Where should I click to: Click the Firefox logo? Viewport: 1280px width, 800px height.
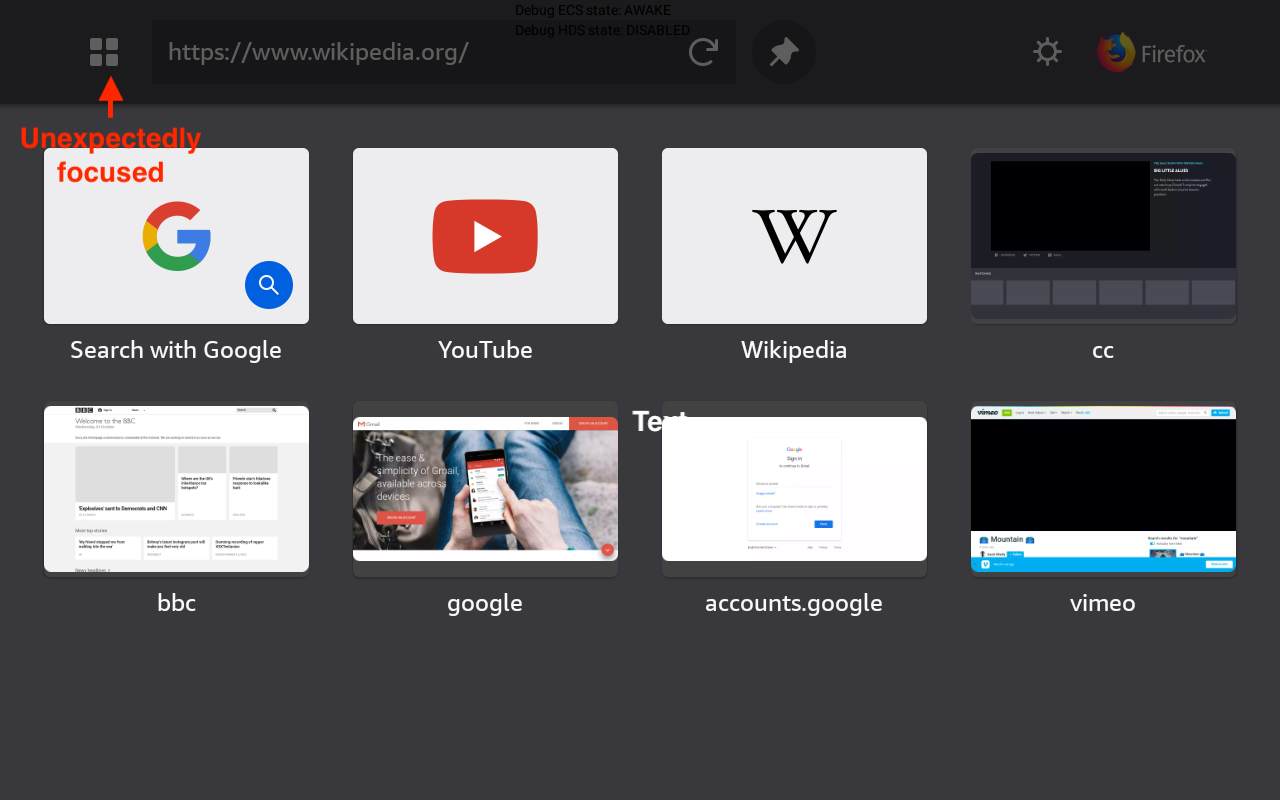pyautogui.click(x=1113, y=52)
